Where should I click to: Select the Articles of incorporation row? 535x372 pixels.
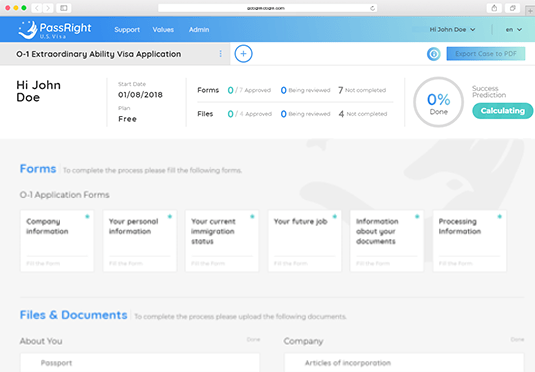[404, 363]
